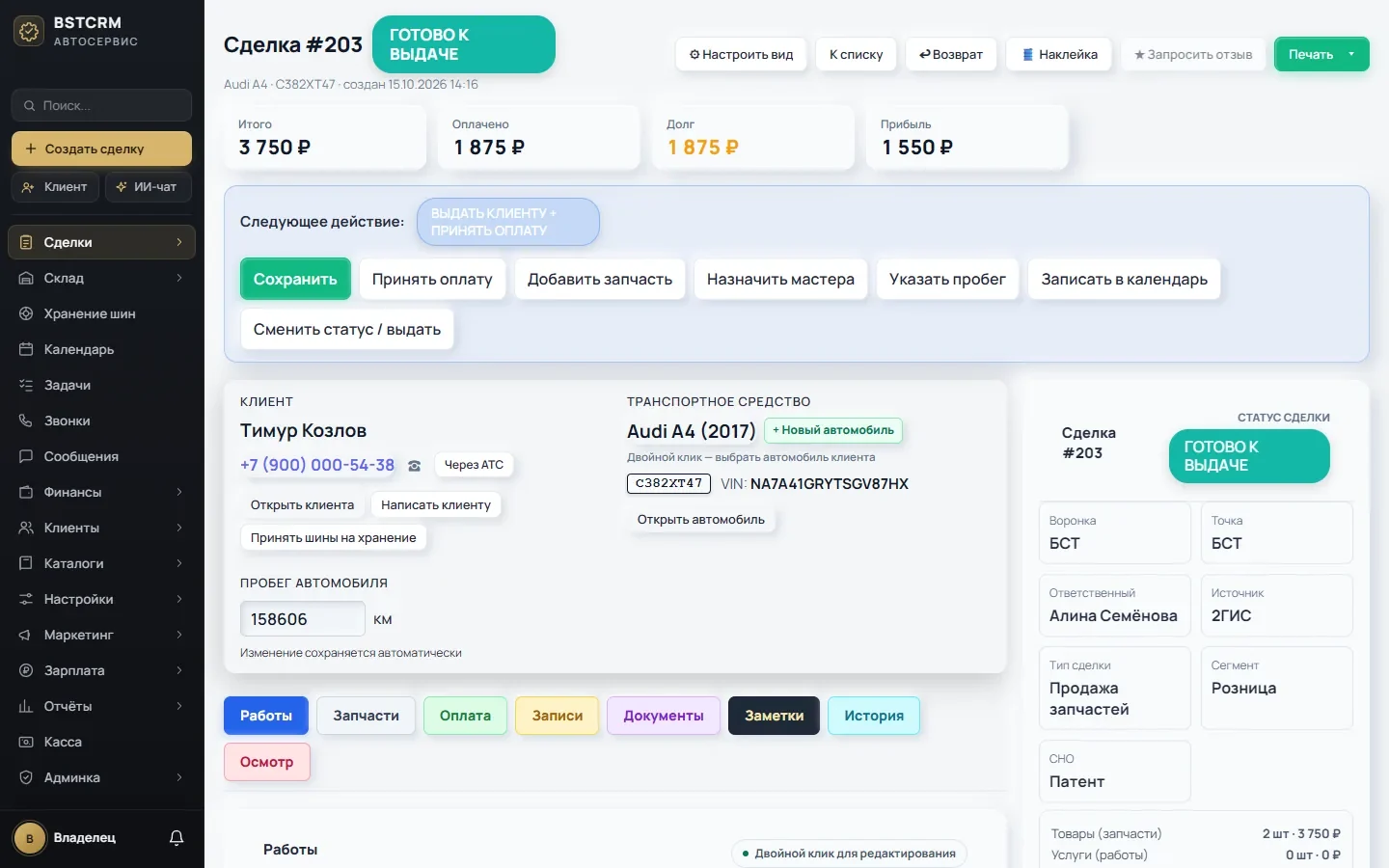Click the Звонки phone sidebar icon
The image size is (1389, 868).
point(26,420)
